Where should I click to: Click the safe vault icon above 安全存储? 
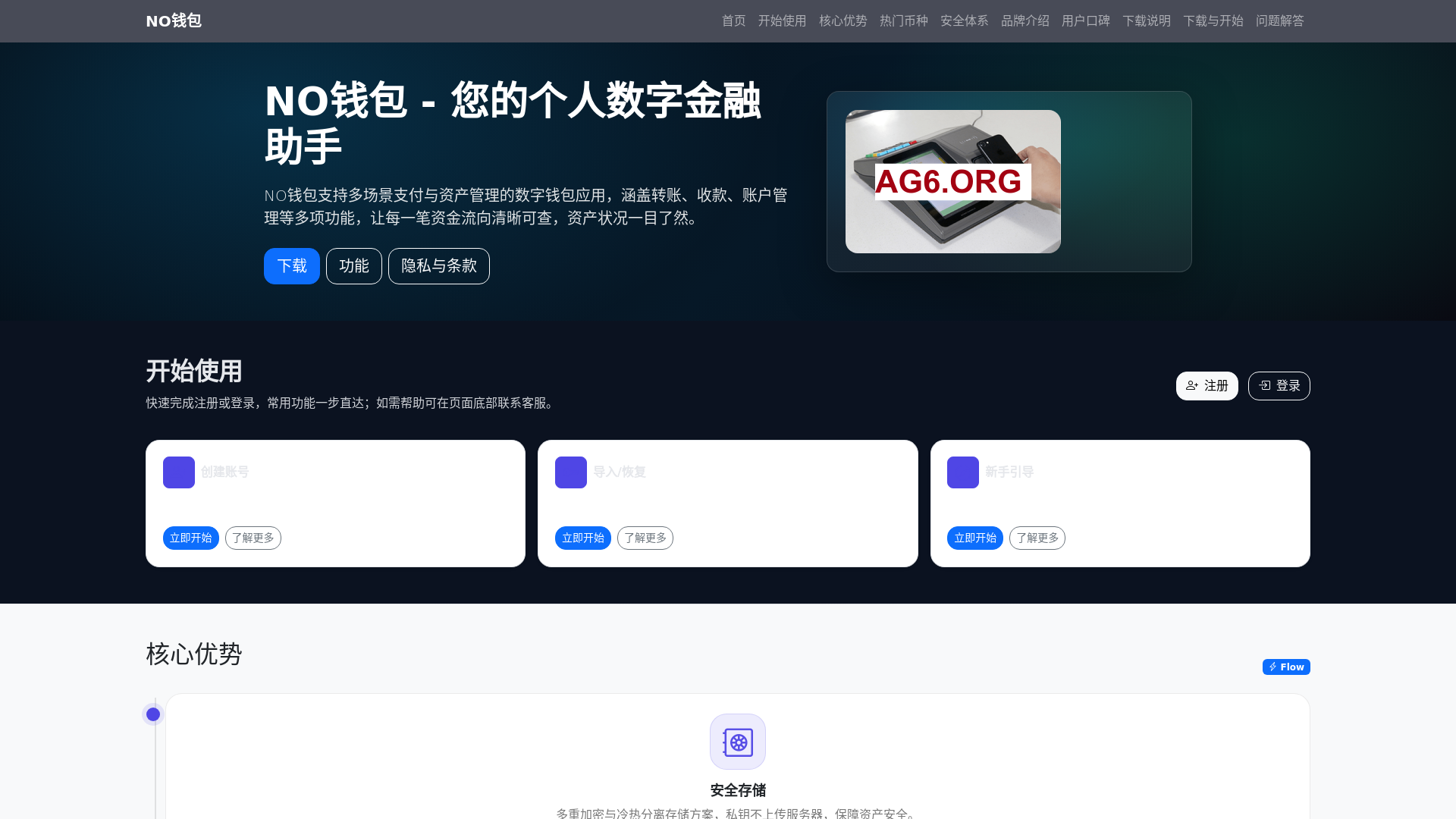[738, 742]
